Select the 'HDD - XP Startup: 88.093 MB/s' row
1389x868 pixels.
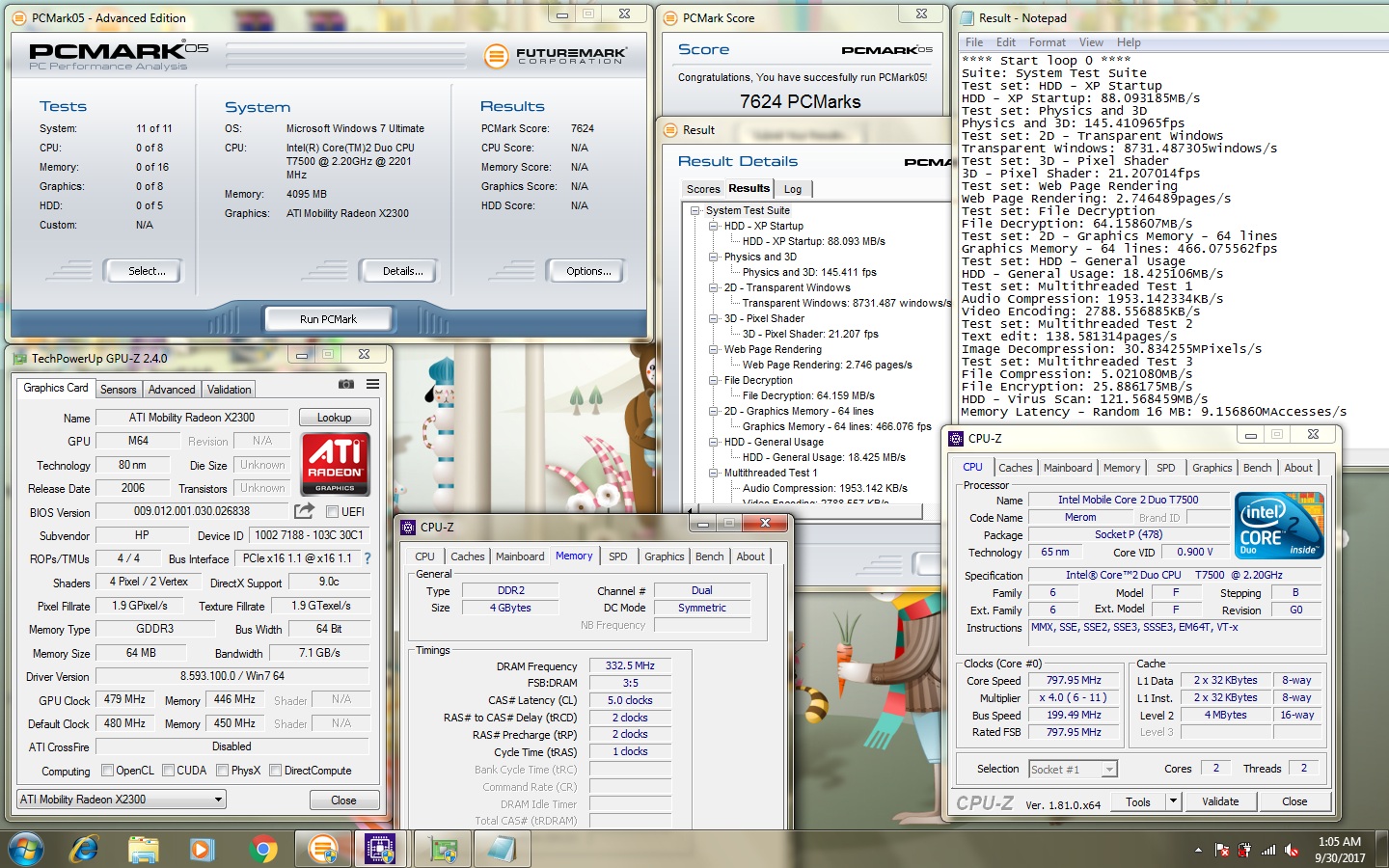[814, 241]
